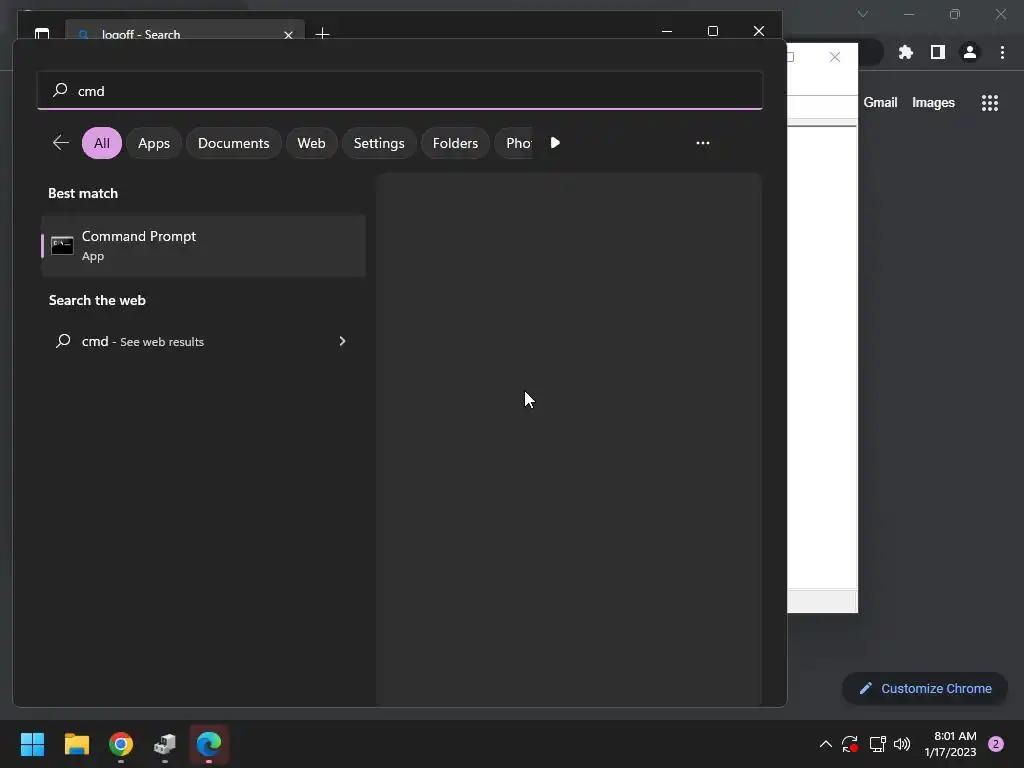Open the computer utility app on the taskbar

(x=165, y=744)
